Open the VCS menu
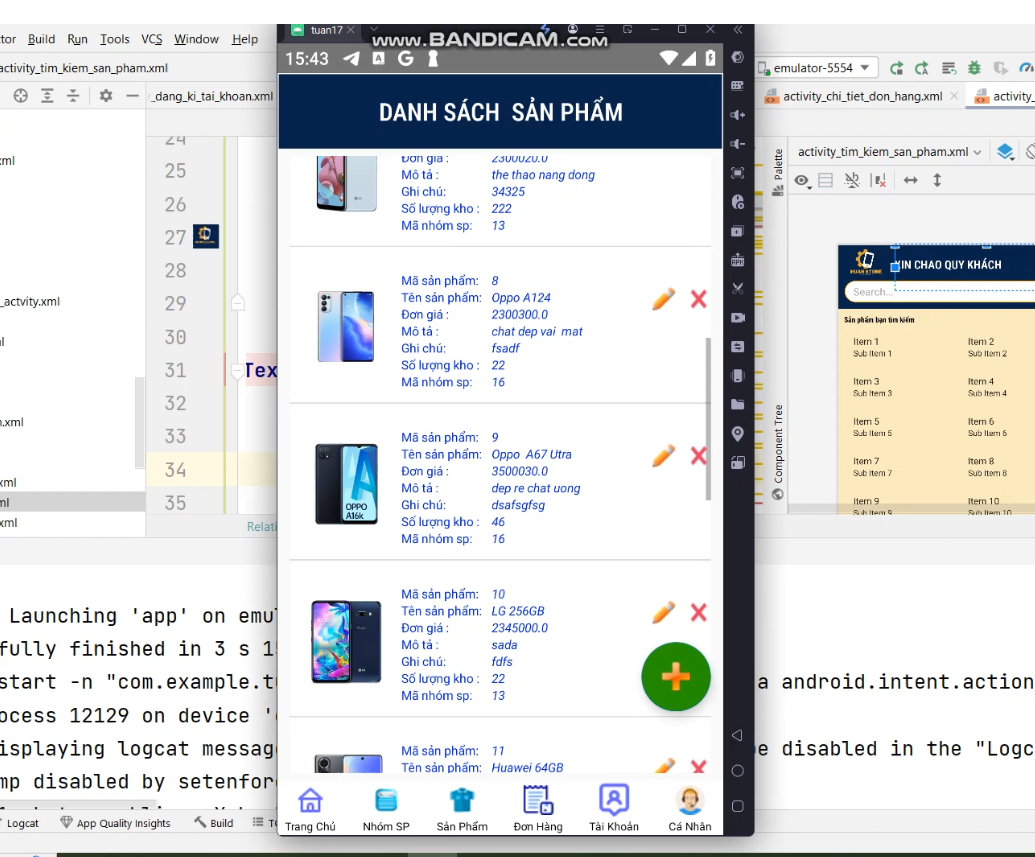 pyautogui.click(x=152, y=39)
